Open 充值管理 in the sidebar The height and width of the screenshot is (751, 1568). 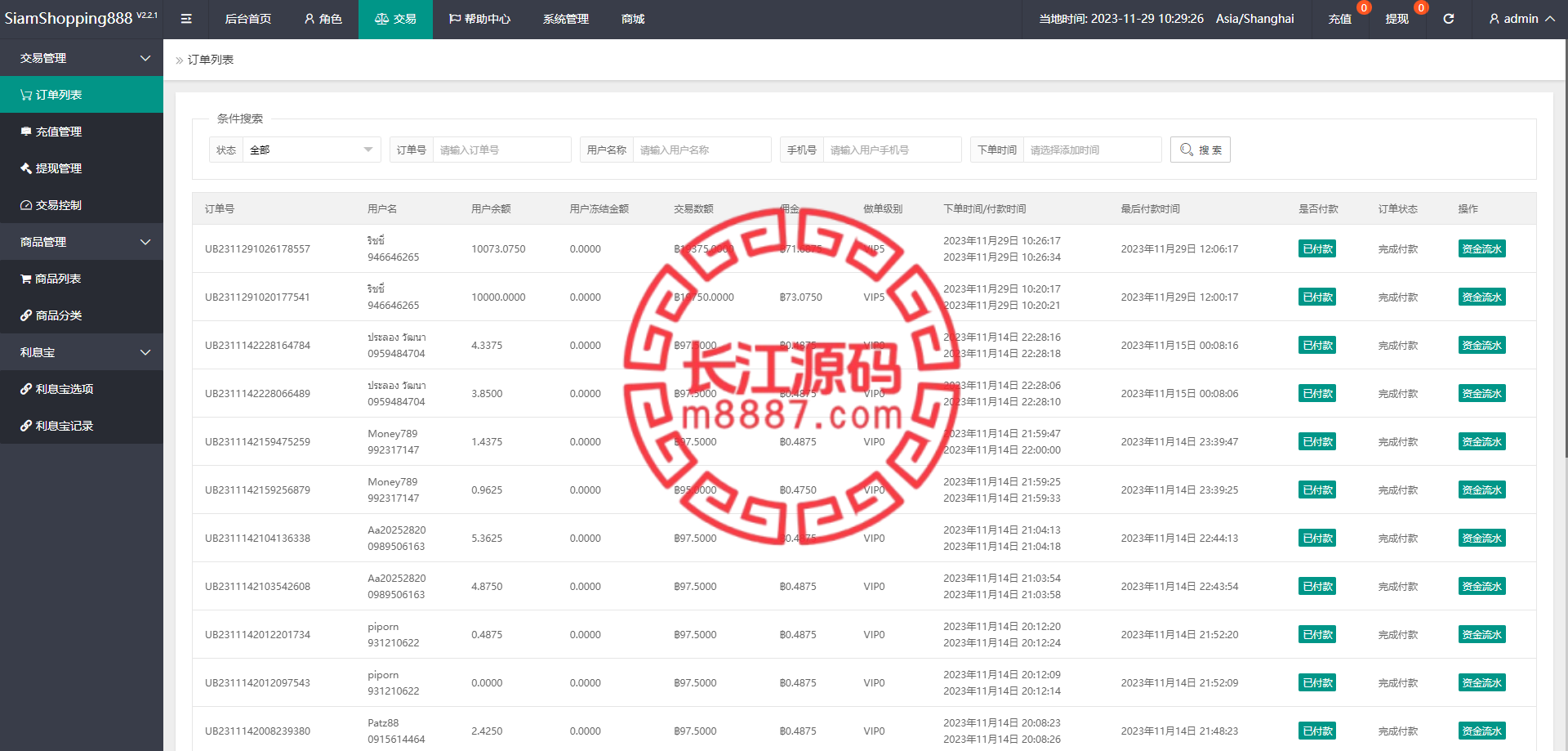click(x=82, y=132)
